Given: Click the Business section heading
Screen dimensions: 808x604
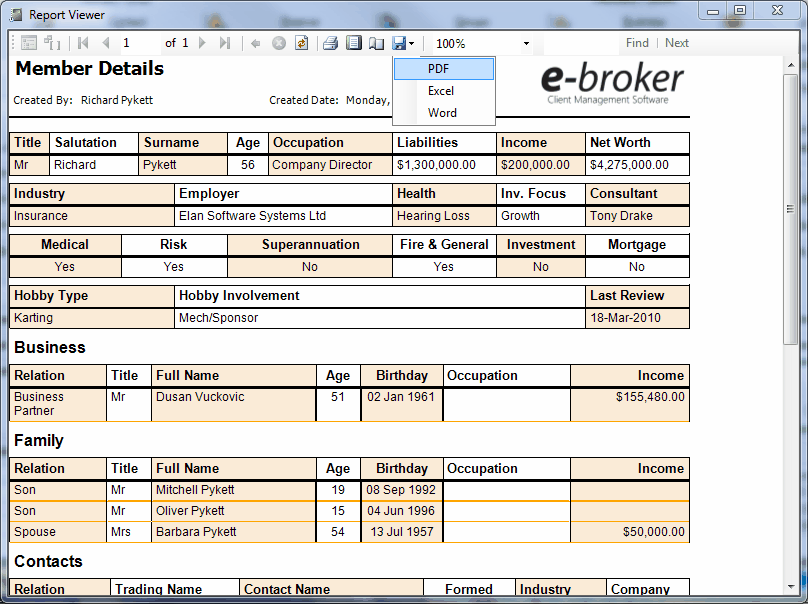Looking at the screenshot, I should click(x=49, y=348).
